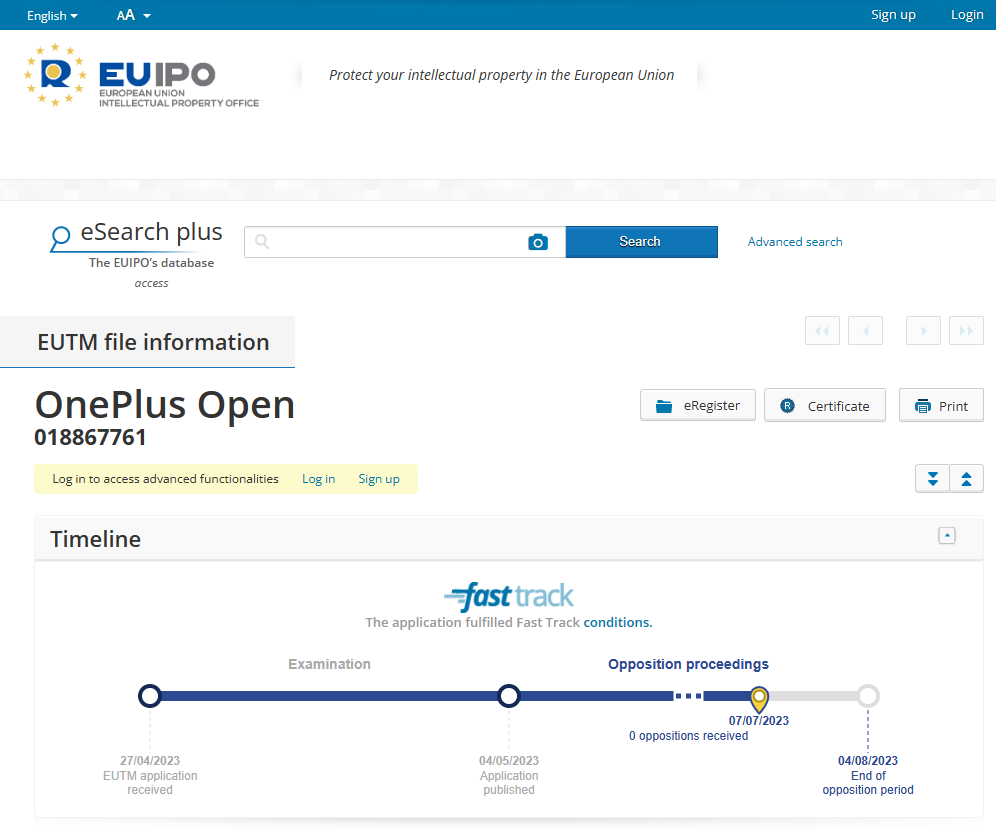This screenshot has width=996, height=831.
Task: Go to last record navigation arrow
Action: coord(966,331)
